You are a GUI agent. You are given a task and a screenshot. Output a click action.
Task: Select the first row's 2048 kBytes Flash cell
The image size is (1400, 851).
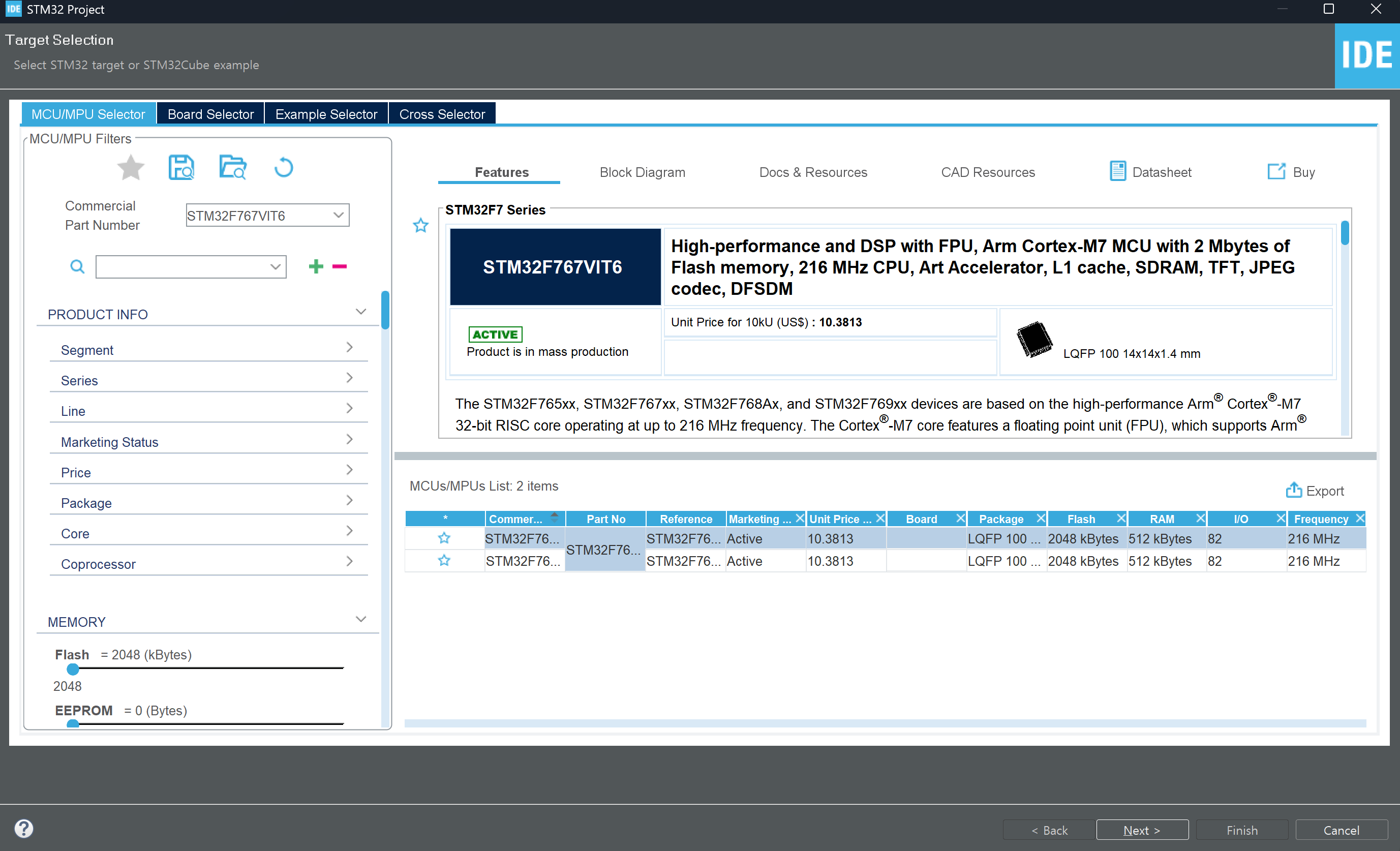pyautogui.click(x=1087, y=538)
